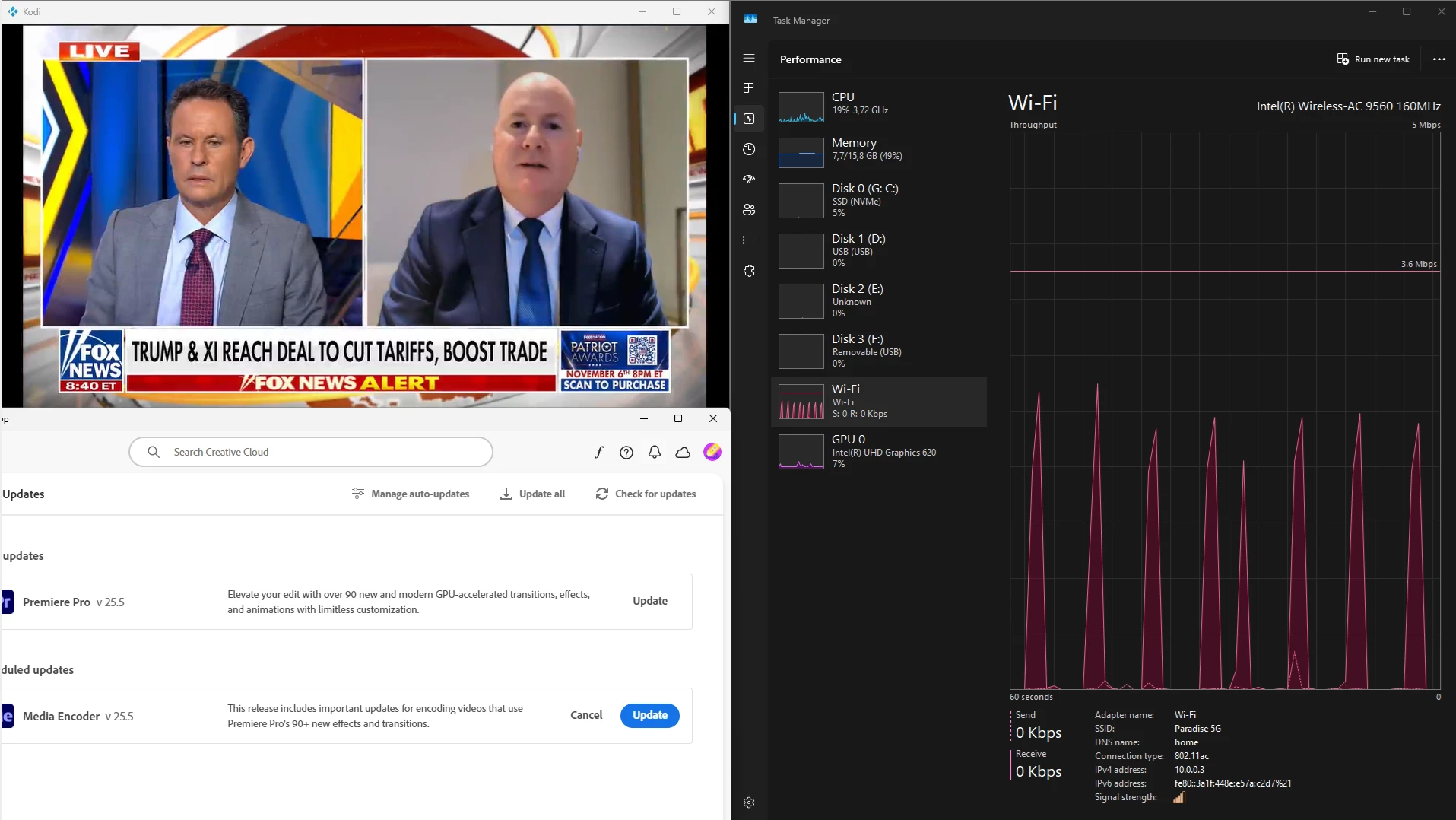Click Premiere Pro app icon
This screenshot has height=820, width=1456.
pos(7,602)
